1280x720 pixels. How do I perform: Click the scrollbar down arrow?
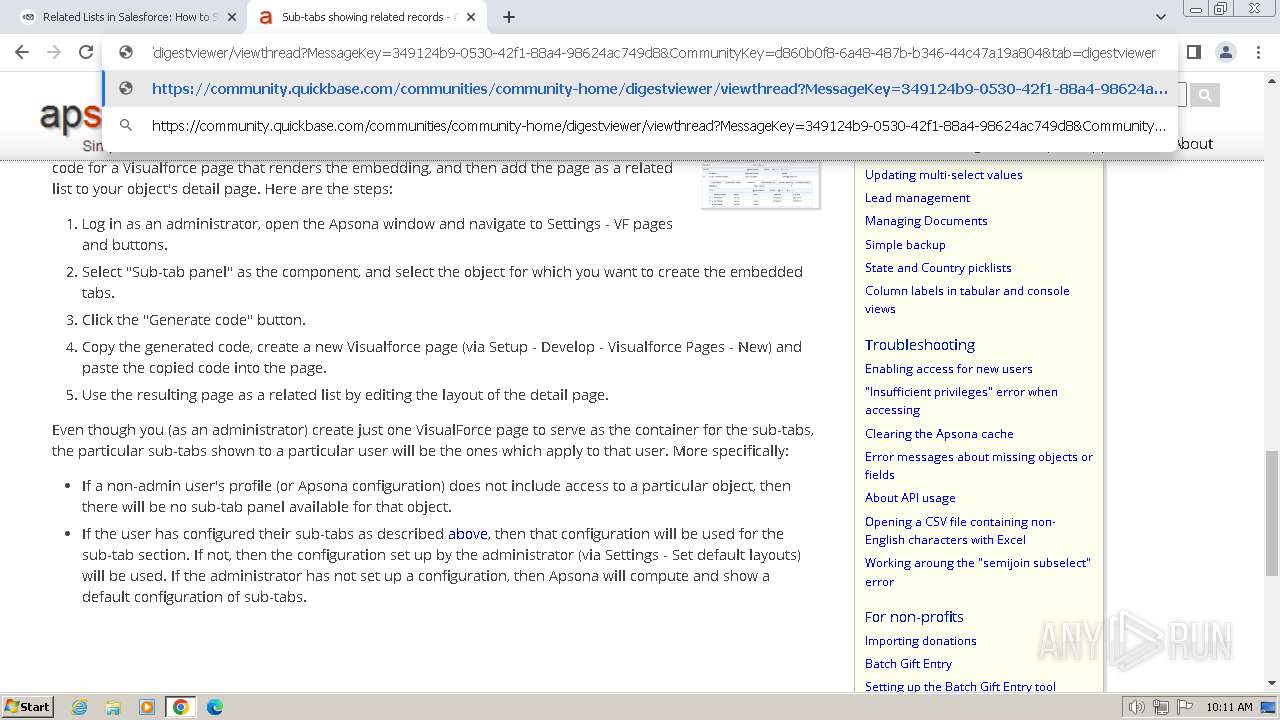point(1272,684)
